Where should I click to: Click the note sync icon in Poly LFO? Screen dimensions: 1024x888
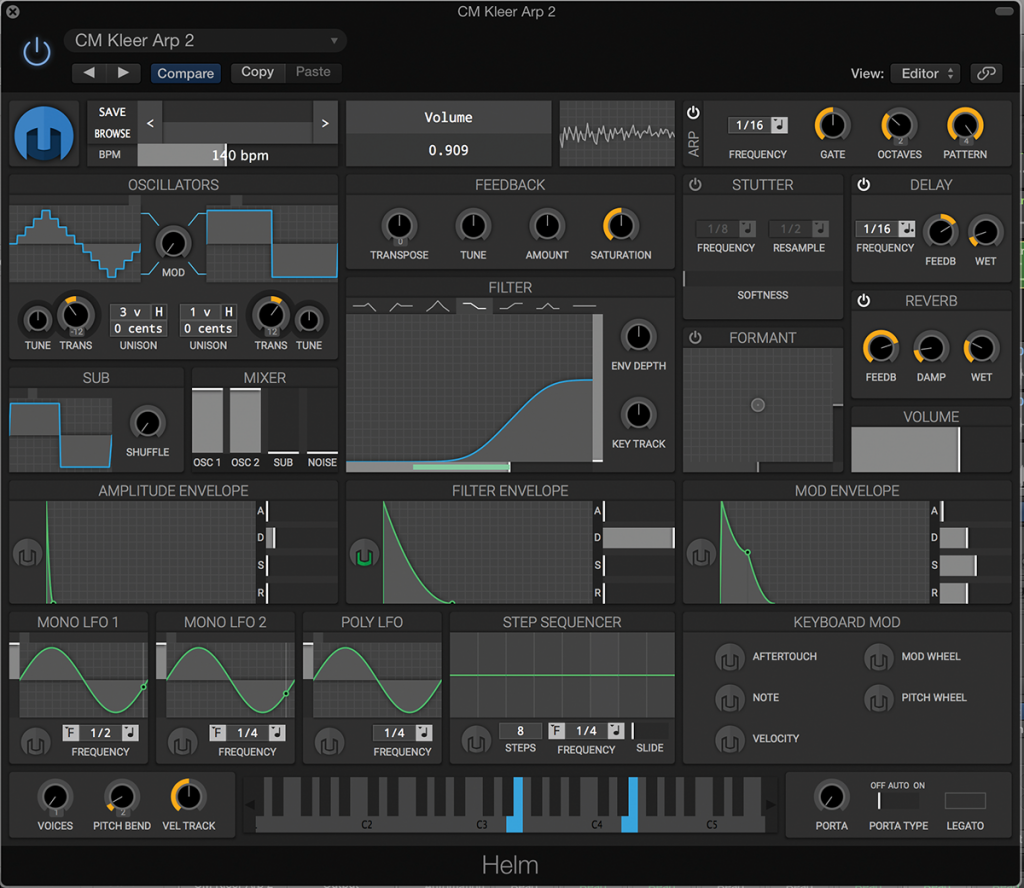point(424,733)
